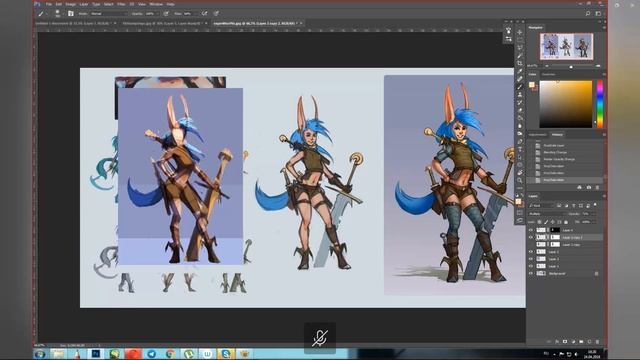Select the Brush tool in the toolbox

(x=520, y=87)
